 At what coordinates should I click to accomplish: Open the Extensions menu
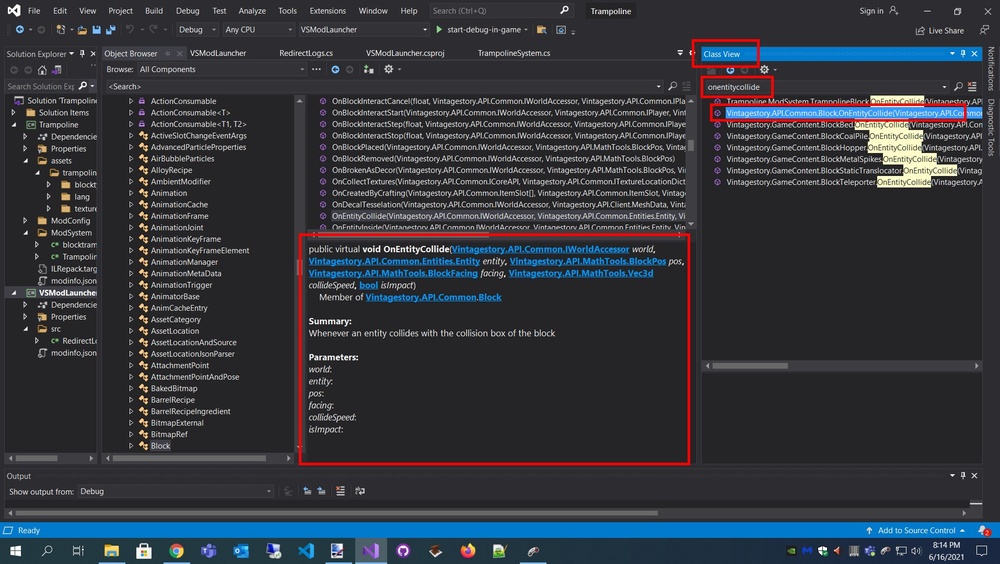[x=327, y=11]
